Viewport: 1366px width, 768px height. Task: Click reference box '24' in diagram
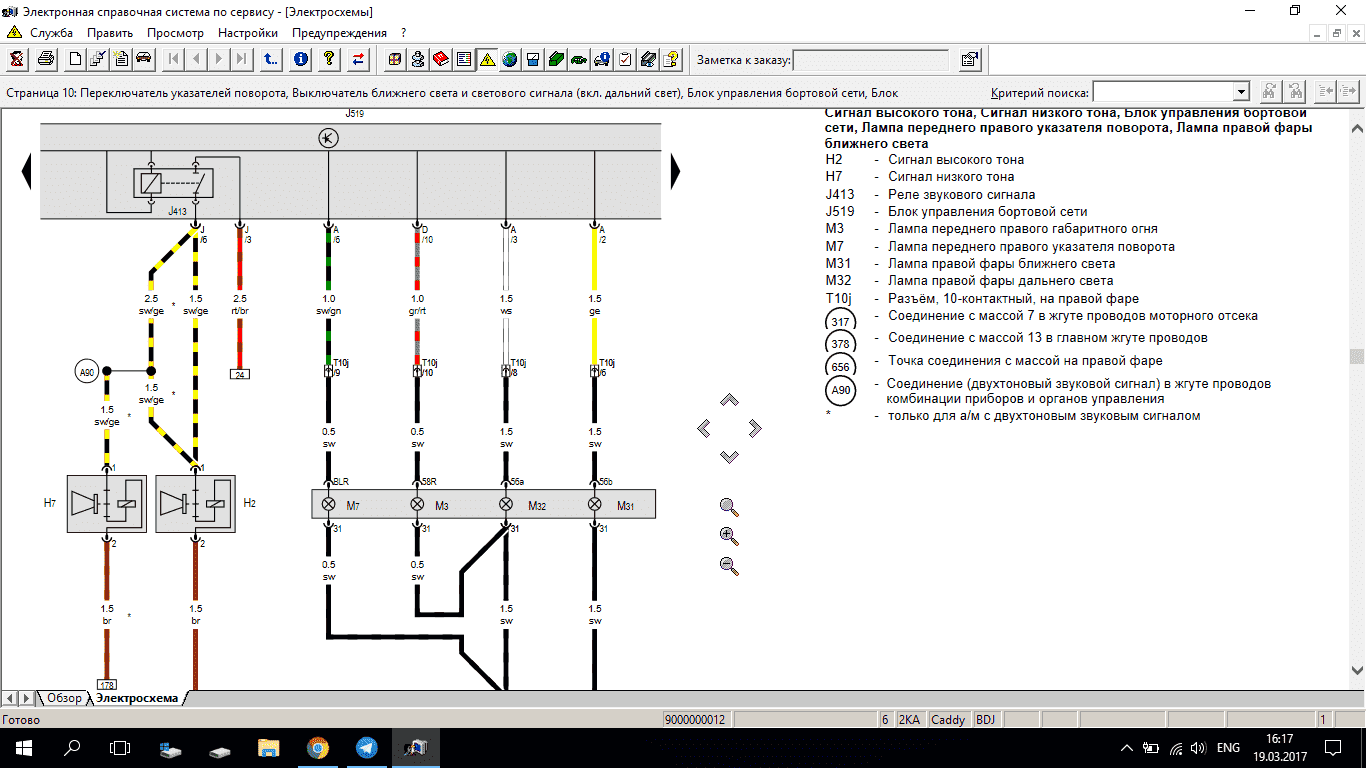tap(240, 374)
